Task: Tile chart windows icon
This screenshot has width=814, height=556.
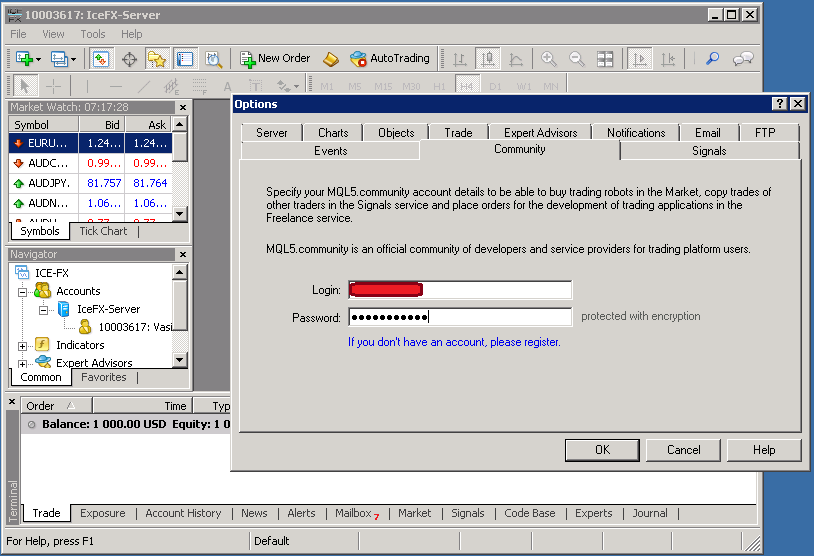Action: 605,59
